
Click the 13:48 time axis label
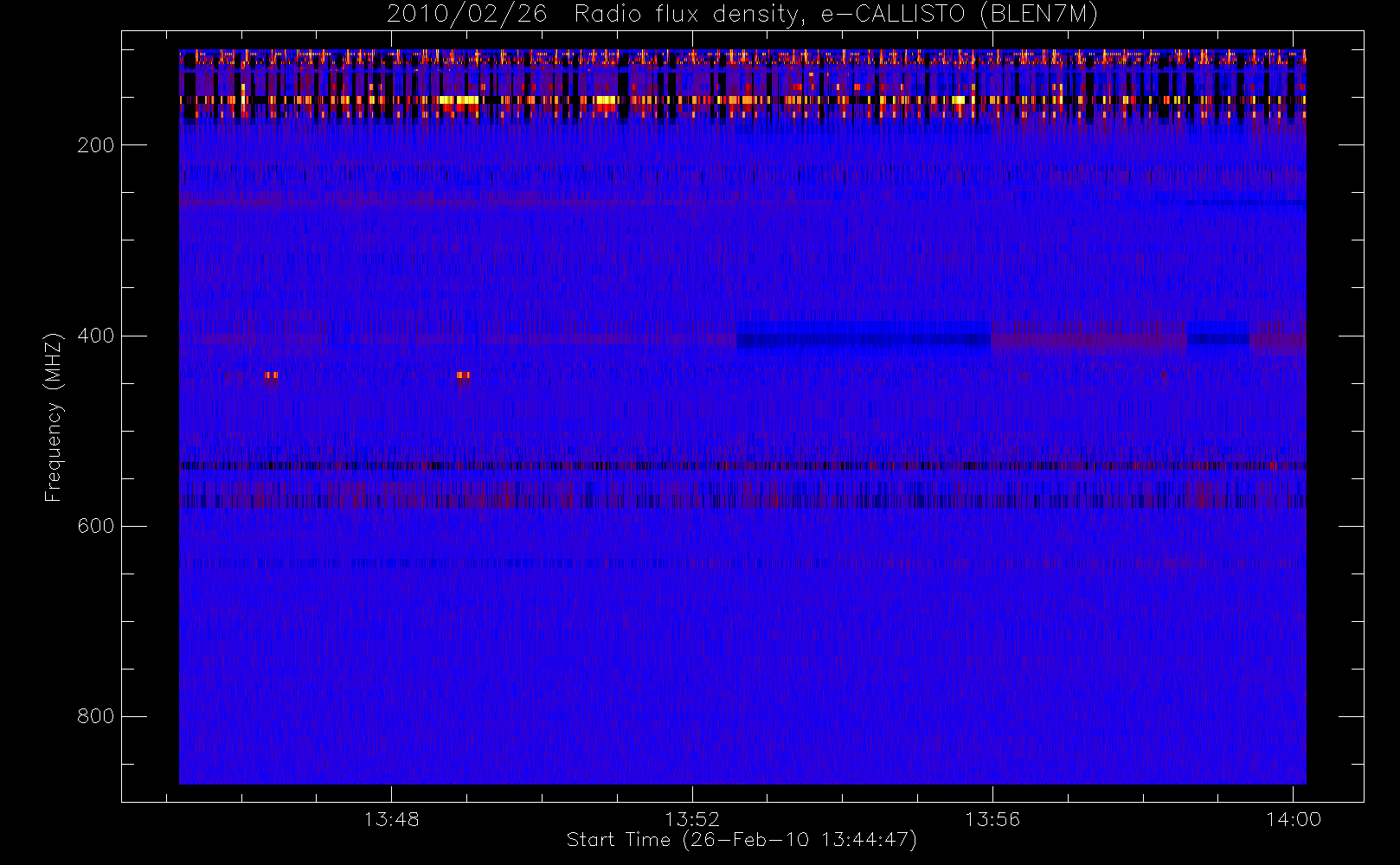click(x=391, y=819)
